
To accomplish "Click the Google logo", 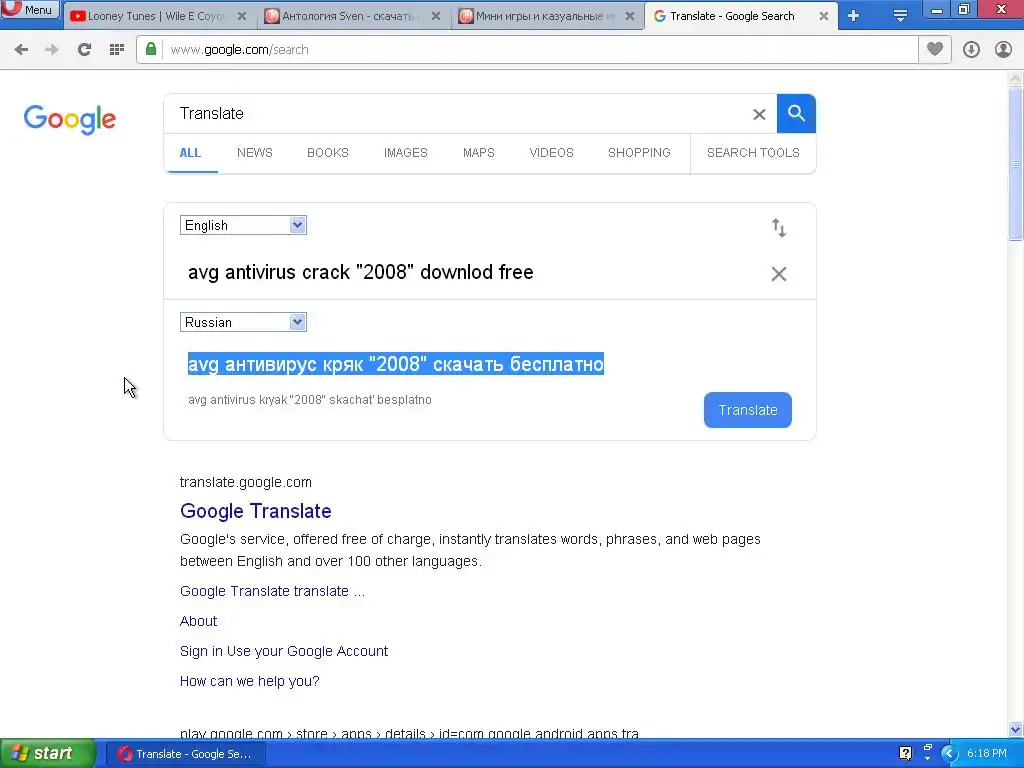I will (x=70, y=119).
